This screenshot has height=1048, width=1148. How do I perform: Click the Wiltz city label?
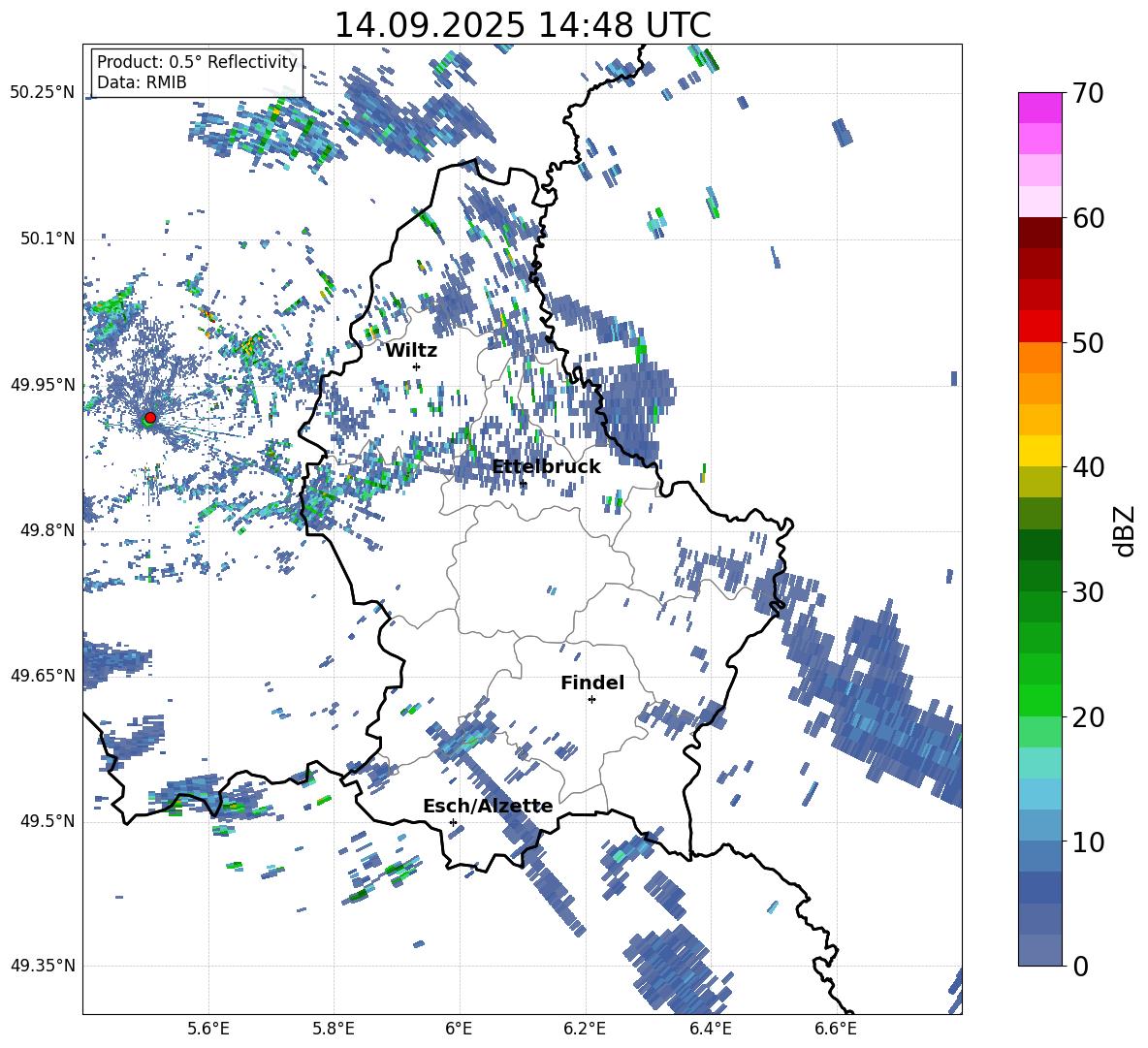pos(411,350)
